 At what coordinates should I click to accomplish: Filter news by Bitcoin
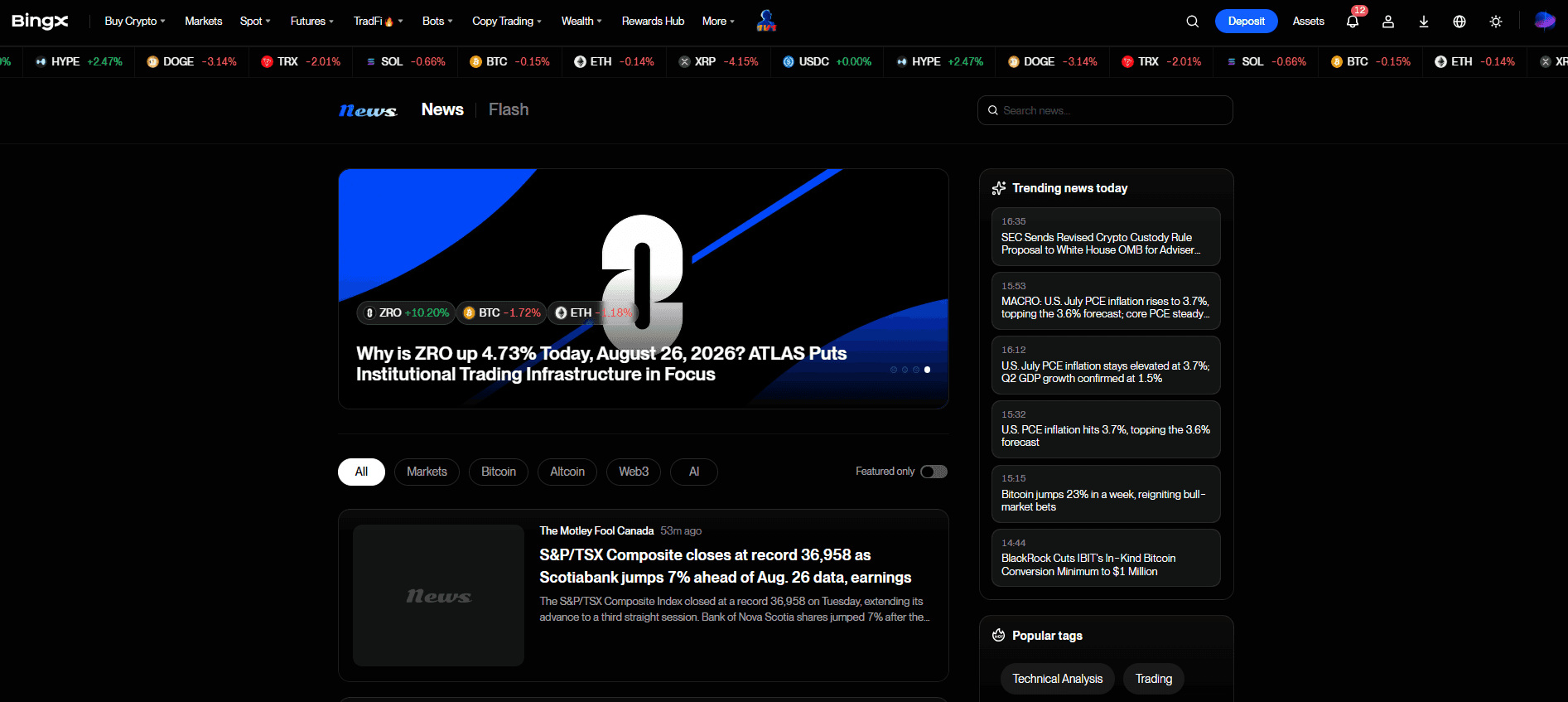click(499, 472)
